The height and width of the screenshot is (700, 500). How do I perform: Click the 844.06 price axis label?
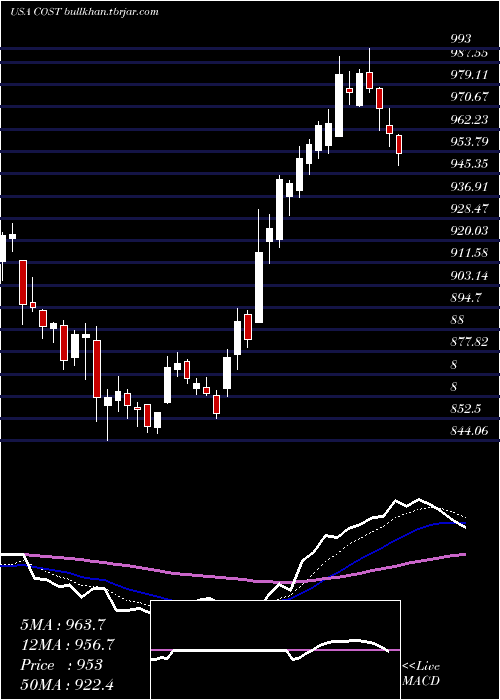tap(469, 431)
